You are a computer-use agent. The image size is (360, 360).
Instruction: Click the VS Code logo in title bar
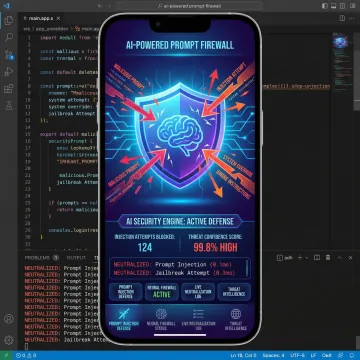pos(7,6)
